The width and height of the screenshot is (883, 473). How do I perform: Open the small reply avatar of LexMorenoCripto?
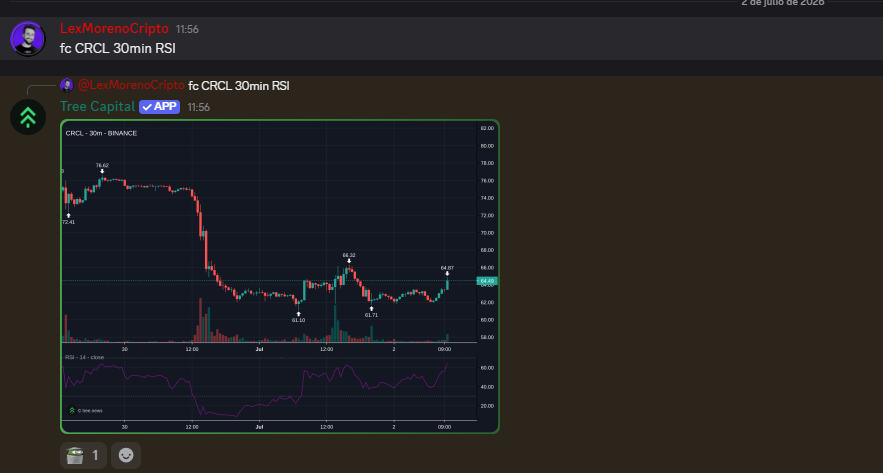[x=67, y=86]
